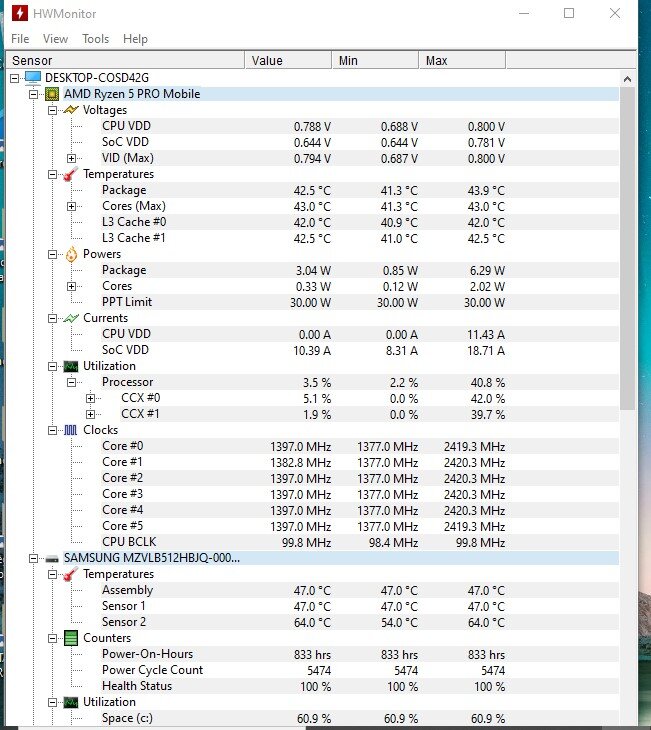Screen dimensions: 651x730
Task: Expand the Cores power row
Action: [71, 286]
